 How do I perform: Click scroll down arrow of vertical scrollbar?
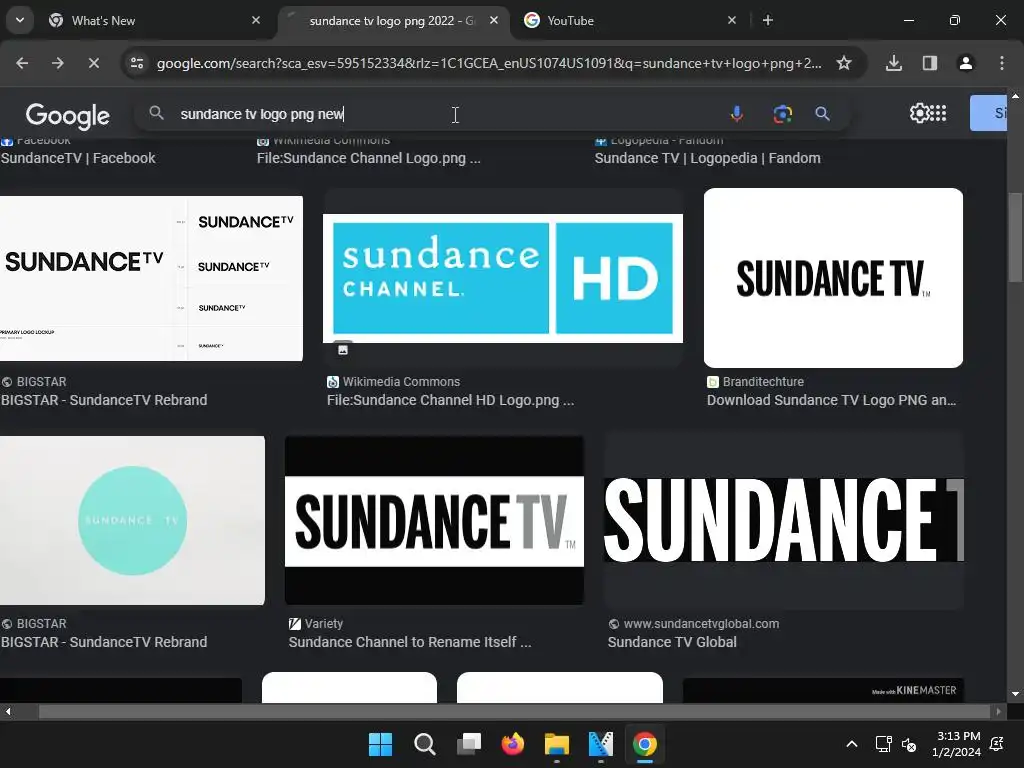[1015, 694]
